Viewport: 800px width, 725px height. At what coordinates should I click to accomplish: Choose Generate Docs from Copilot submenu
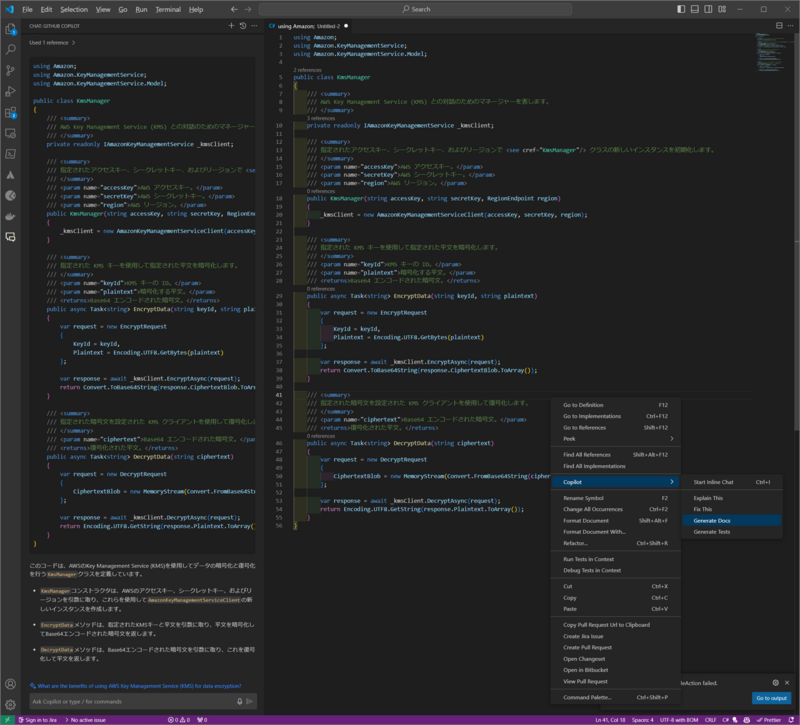[732, 520]
